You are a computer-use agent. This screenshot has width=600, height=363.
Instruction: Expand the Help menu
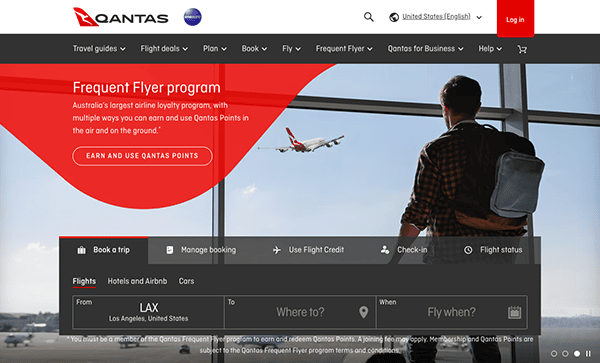[490, 49]
